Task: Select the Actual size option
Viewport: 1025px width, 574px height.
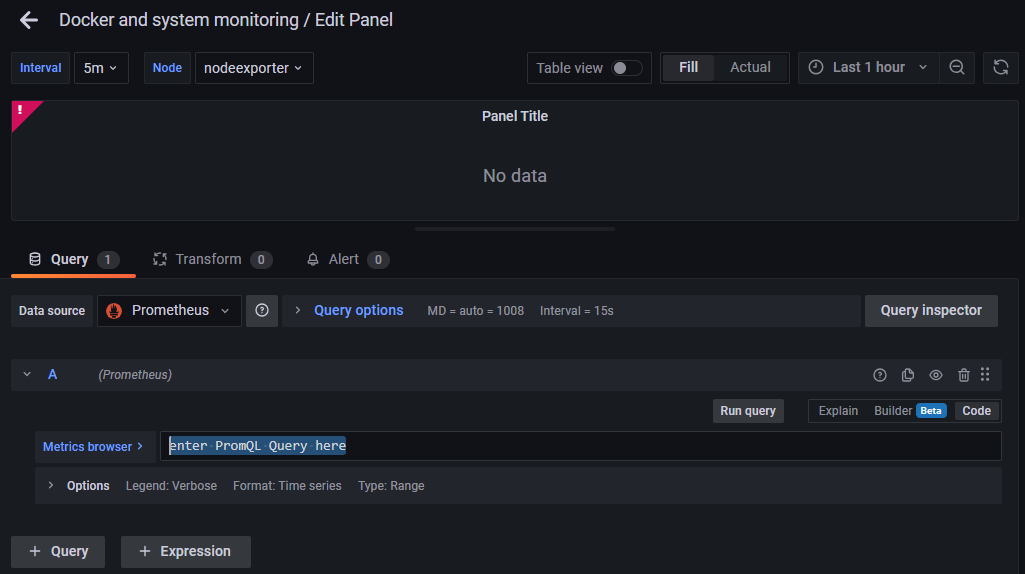Action: click(750, 68)
